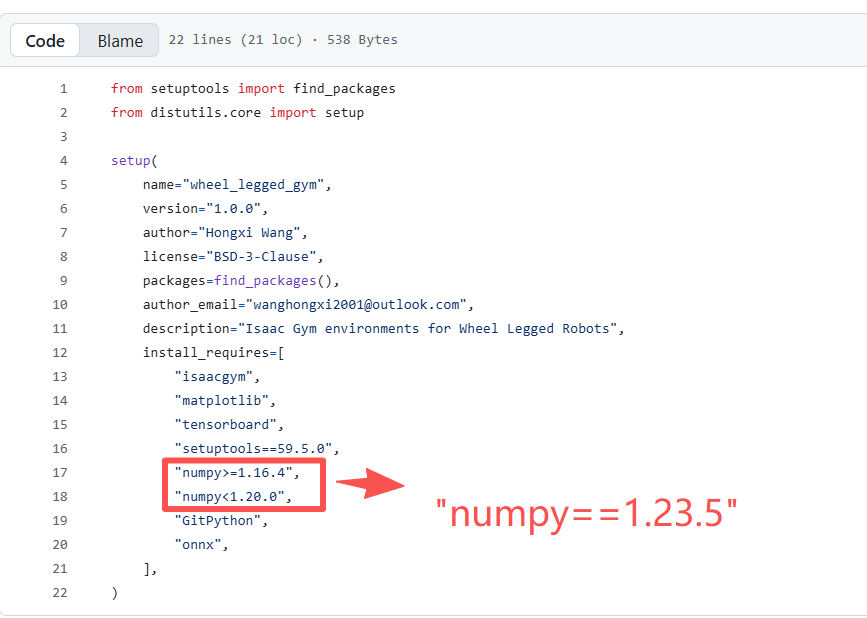867x618 pixels.
Task: Select line number 3
Action: click(64, 137)
